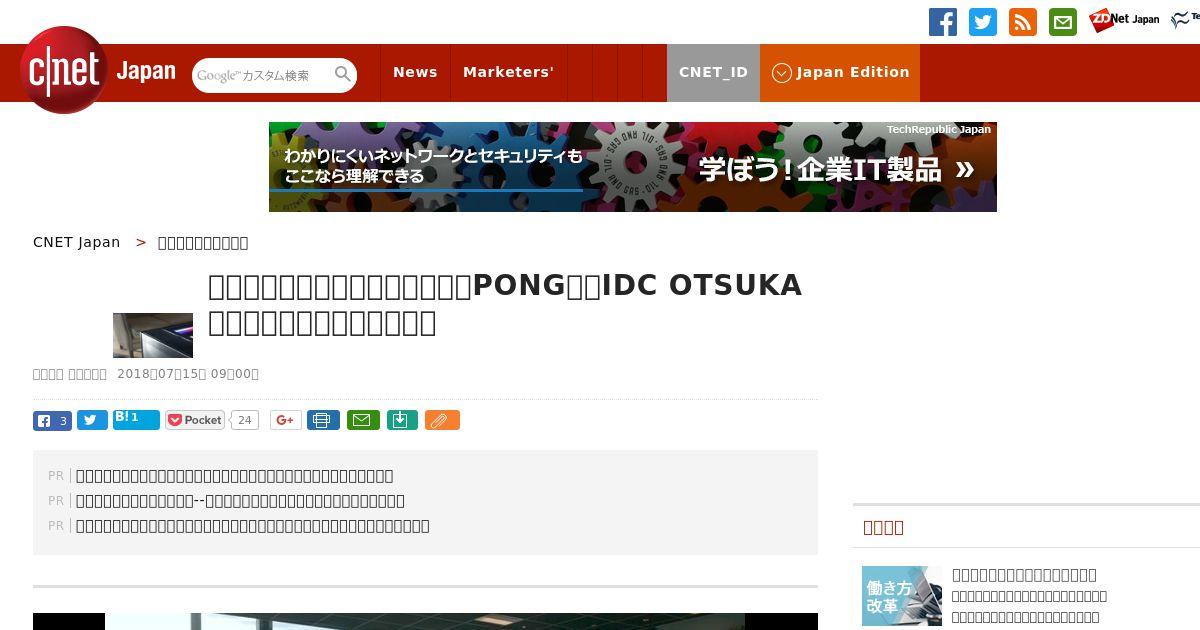Share the article on Facebook with count 3

[x=52, y=421]
